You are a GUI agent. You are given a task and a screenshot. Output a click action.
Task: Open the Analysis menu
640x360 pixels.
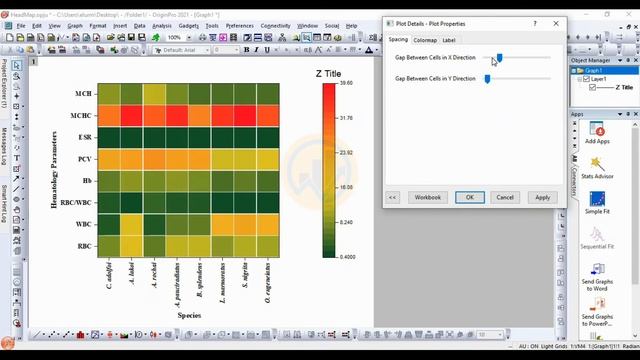[x=162, y=26]
